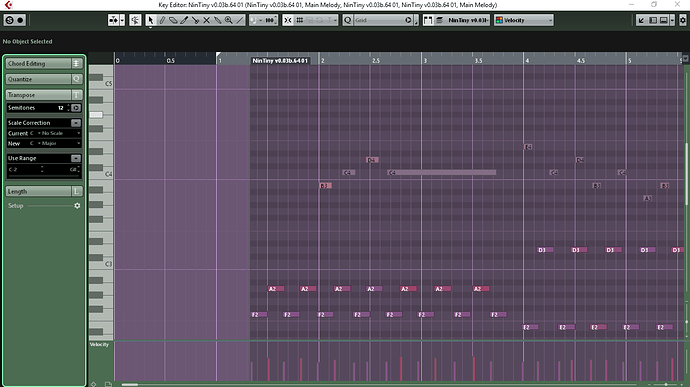
Task: Toggle Edit Active Part Only icon
Action: 439,20
